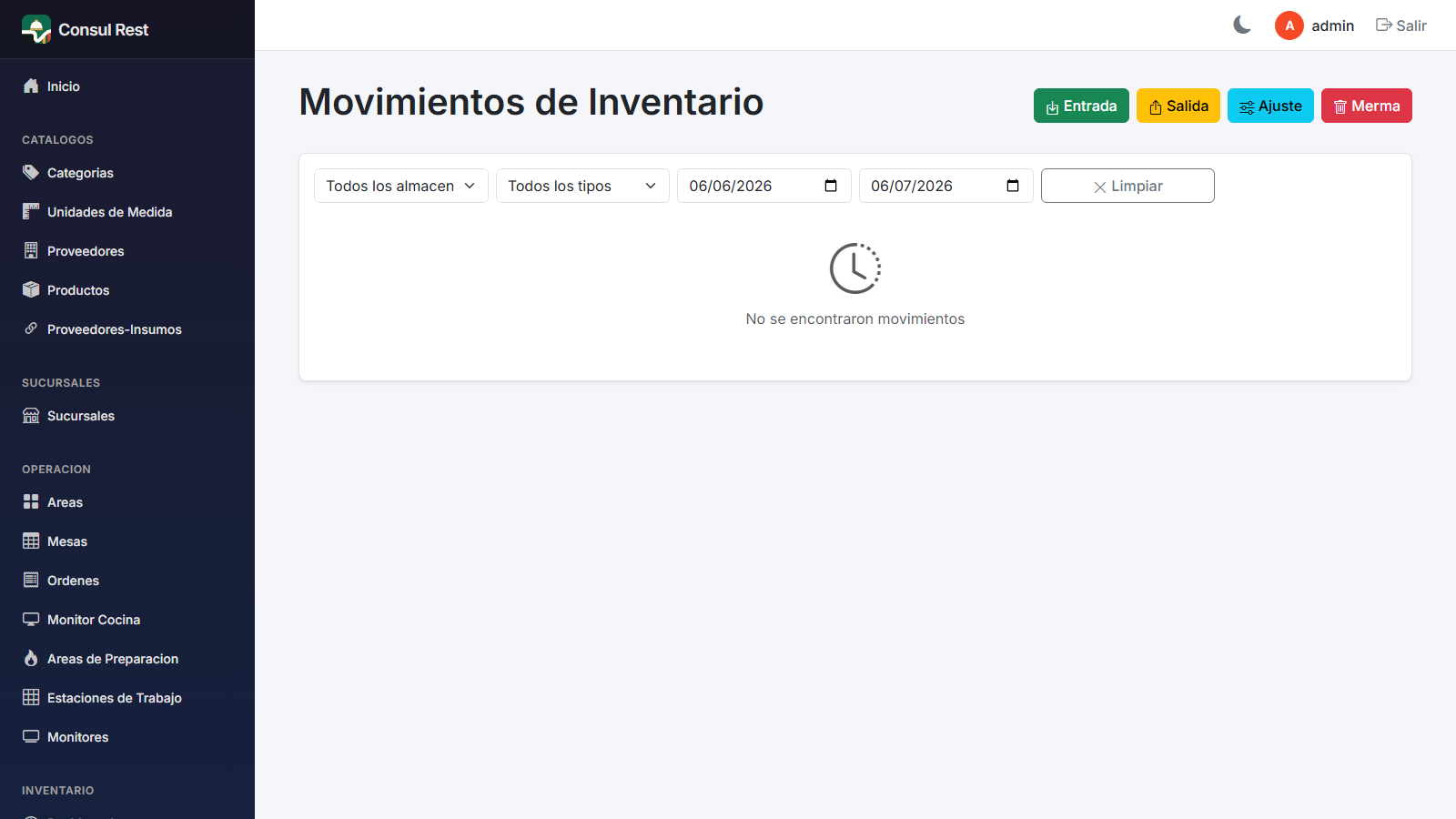Click the OPERACION section label

click(56, 469)
